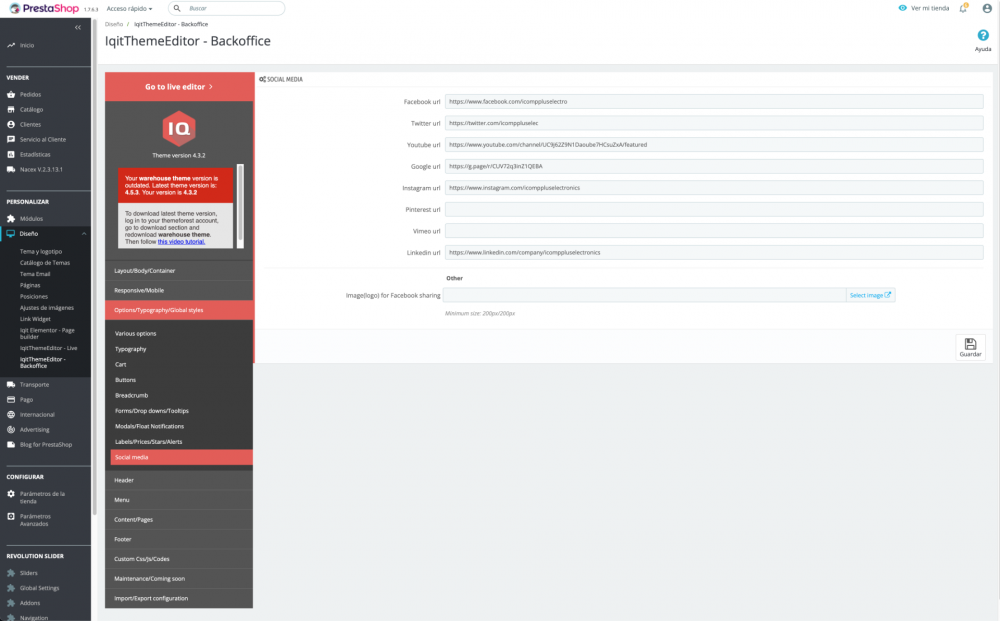The width and height of the screenshot is (1000, 621).
Task: Open the Pedidos basket icon
Action: pos(11,94)
